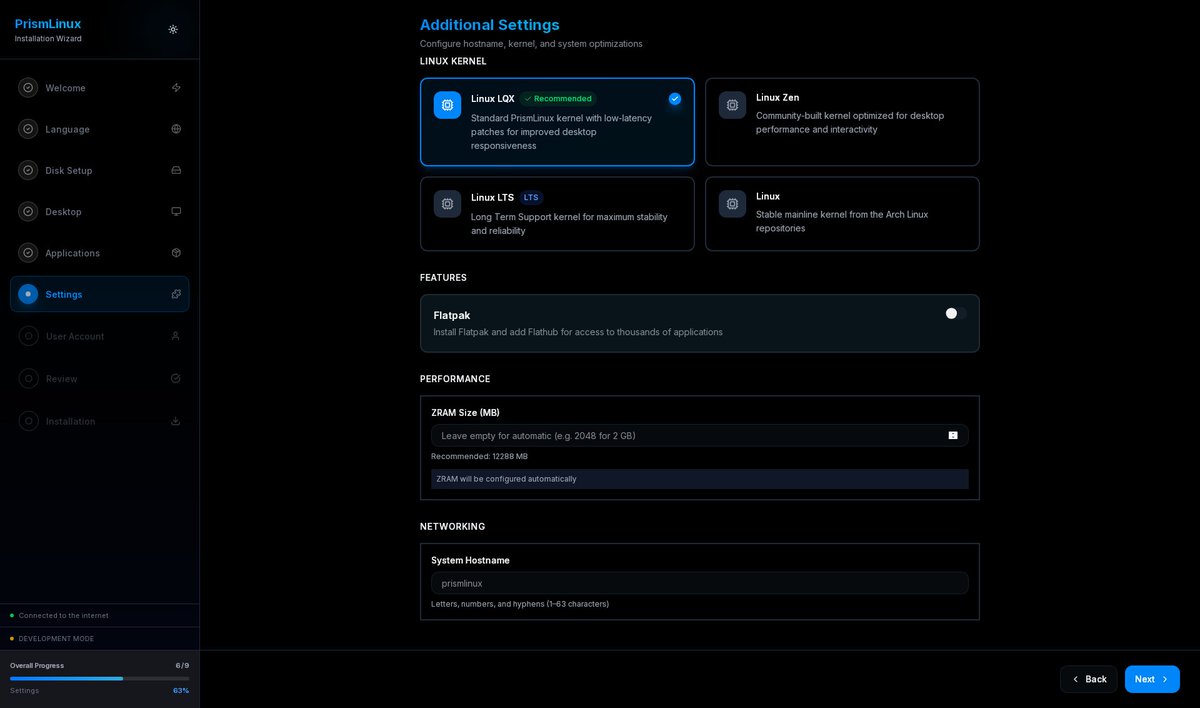The width and height of the screenshot is (1200, 708).
Task: Click the Language step checkmark circle
Action: coord(28,129)
